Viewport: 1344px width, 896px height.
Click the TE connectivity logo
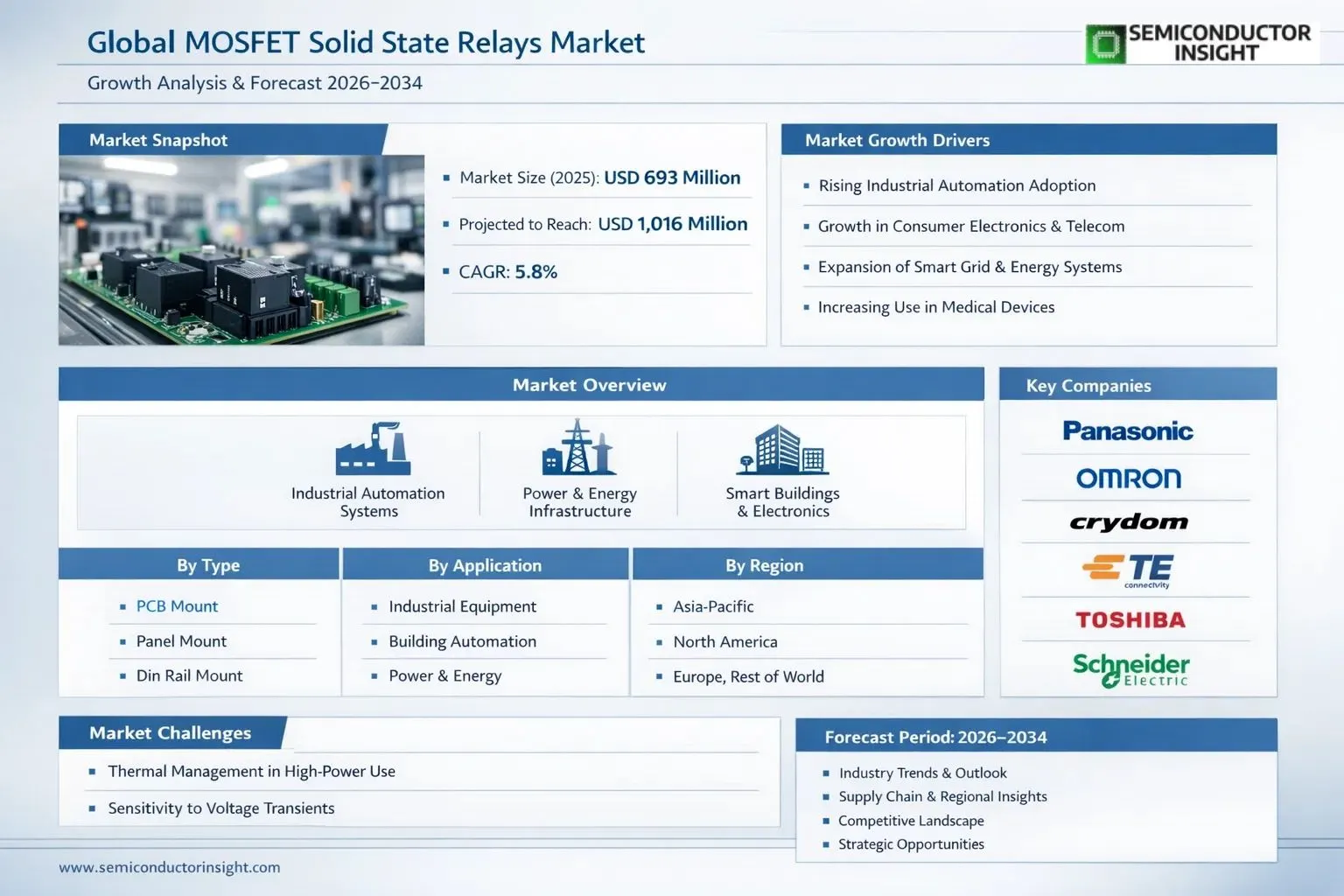click(x=1128, y=570)
